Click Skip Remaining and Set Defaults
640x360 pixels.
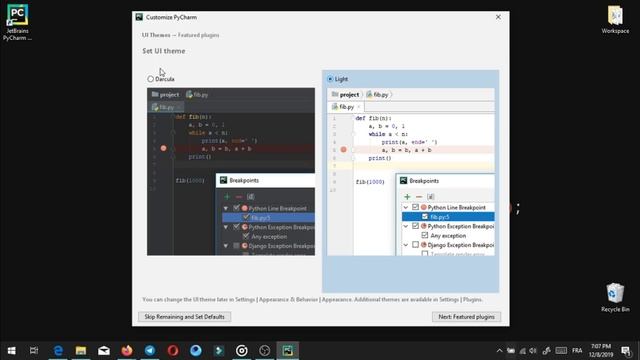[x=184, y=317]
